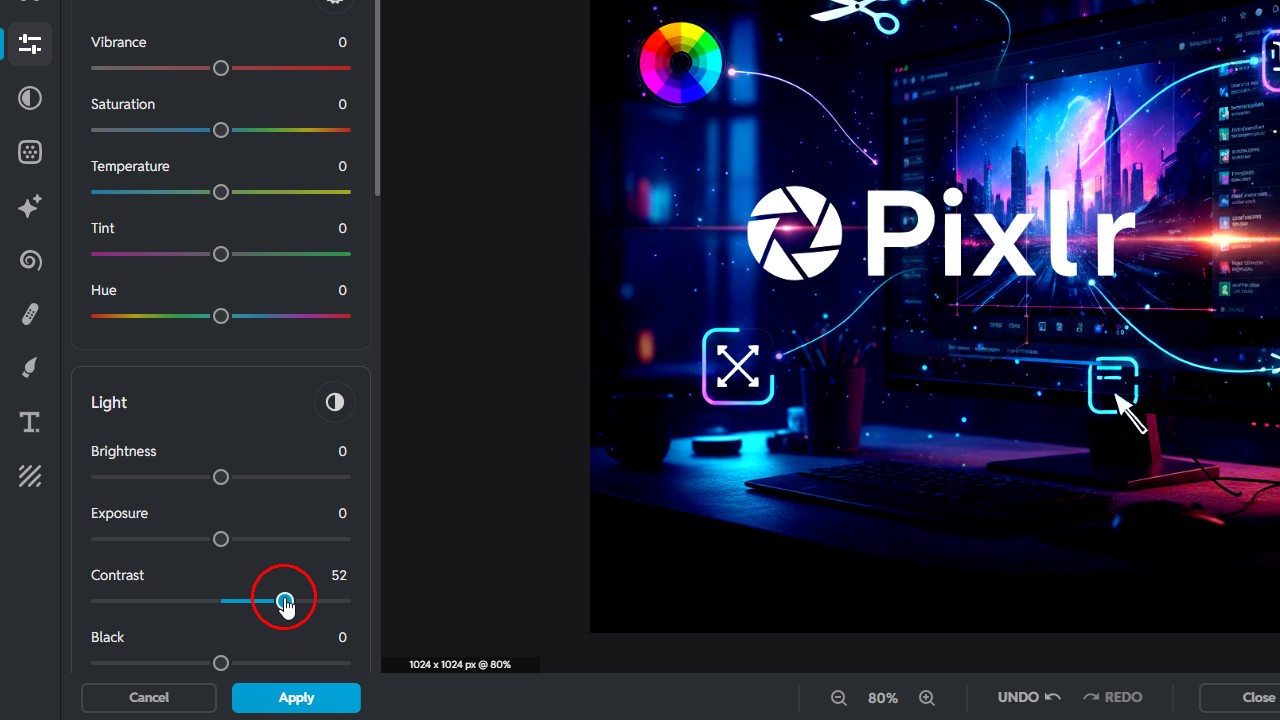Screen dimensions: 1280x720
Task: Open the AI sparkle tool in sidebar
Action: point(30,206)
